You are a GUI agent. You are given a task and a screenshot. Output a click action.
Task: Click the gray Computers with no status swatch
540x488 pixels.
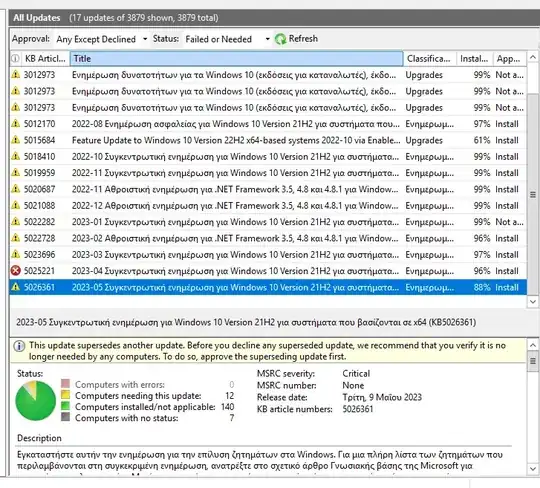point(65,417)
